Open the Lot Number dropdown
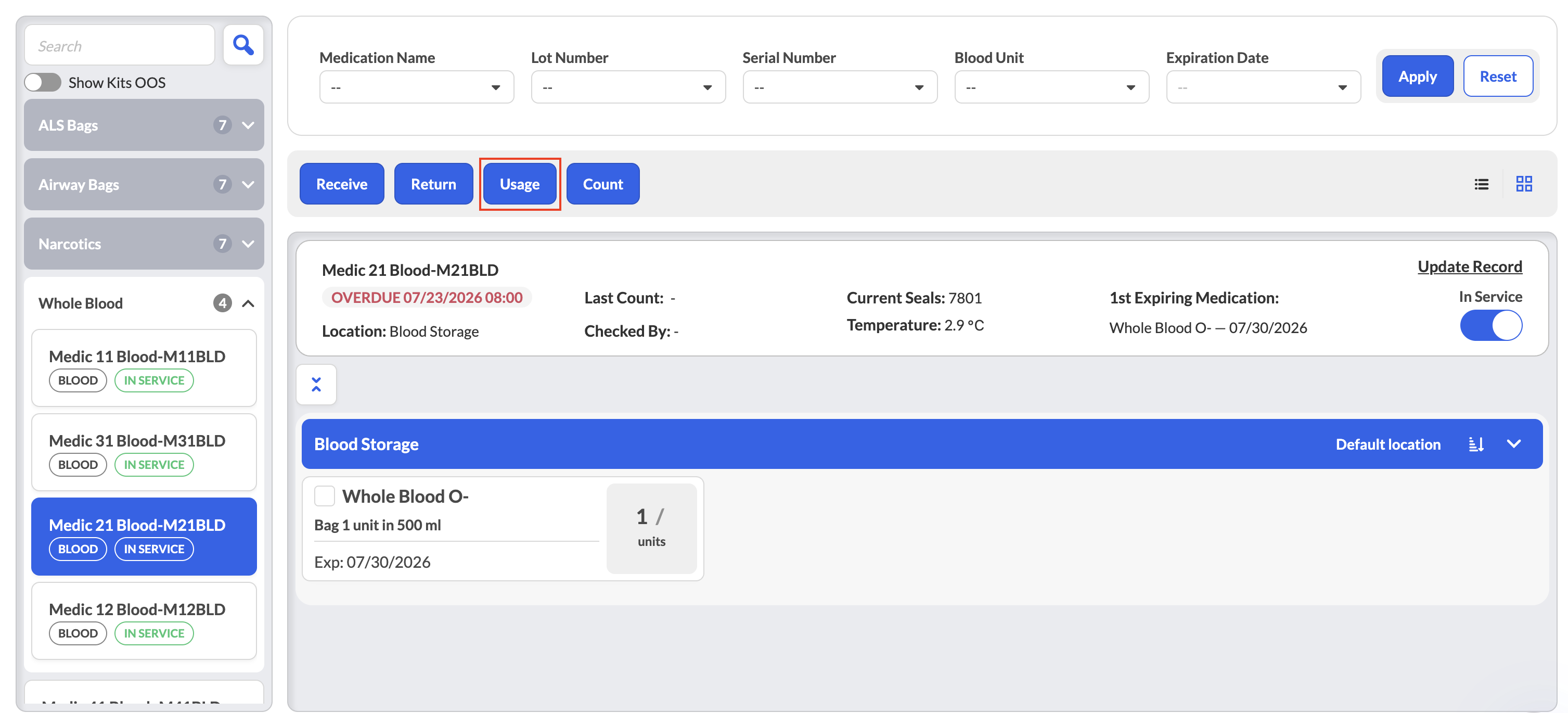 click(x=628, y=87)
